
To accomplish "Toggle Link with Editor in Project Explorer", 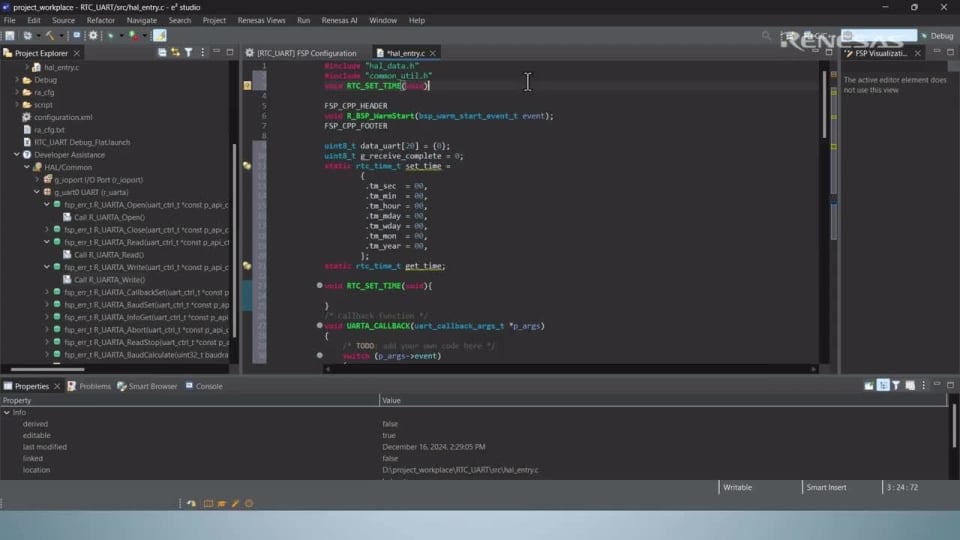I will coord(175,53).
